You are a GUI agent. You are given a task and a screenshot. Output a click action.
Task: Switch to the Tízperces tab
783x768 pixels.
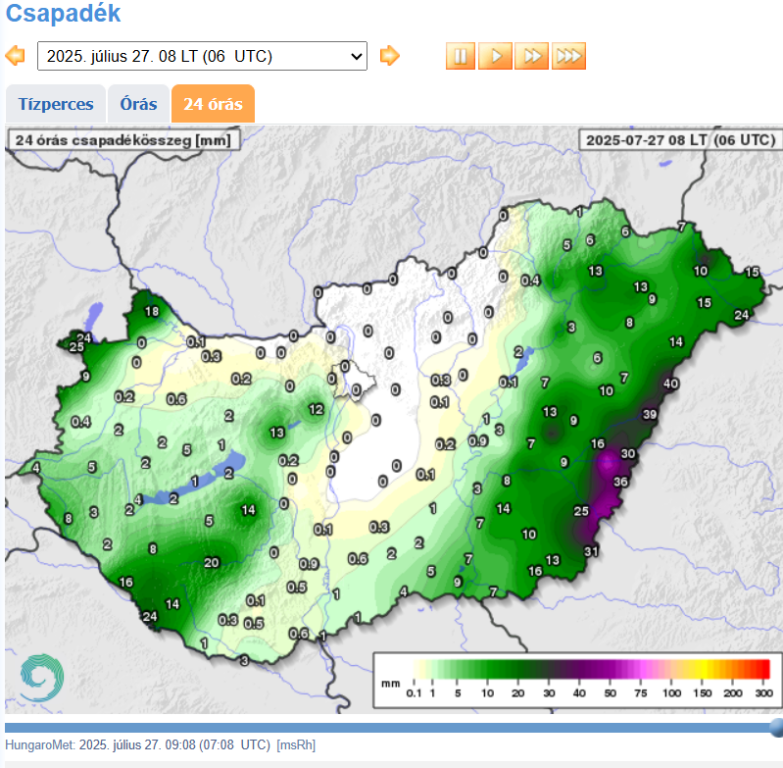[56, 104]
